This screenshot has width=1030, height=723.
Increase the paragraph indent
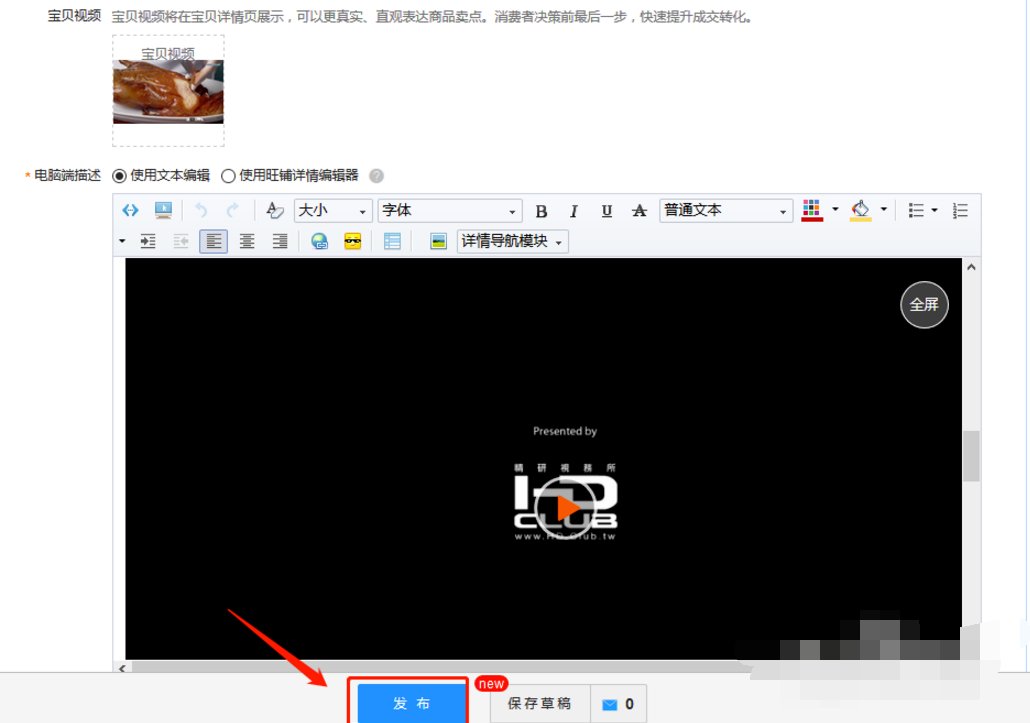[148, 241]
